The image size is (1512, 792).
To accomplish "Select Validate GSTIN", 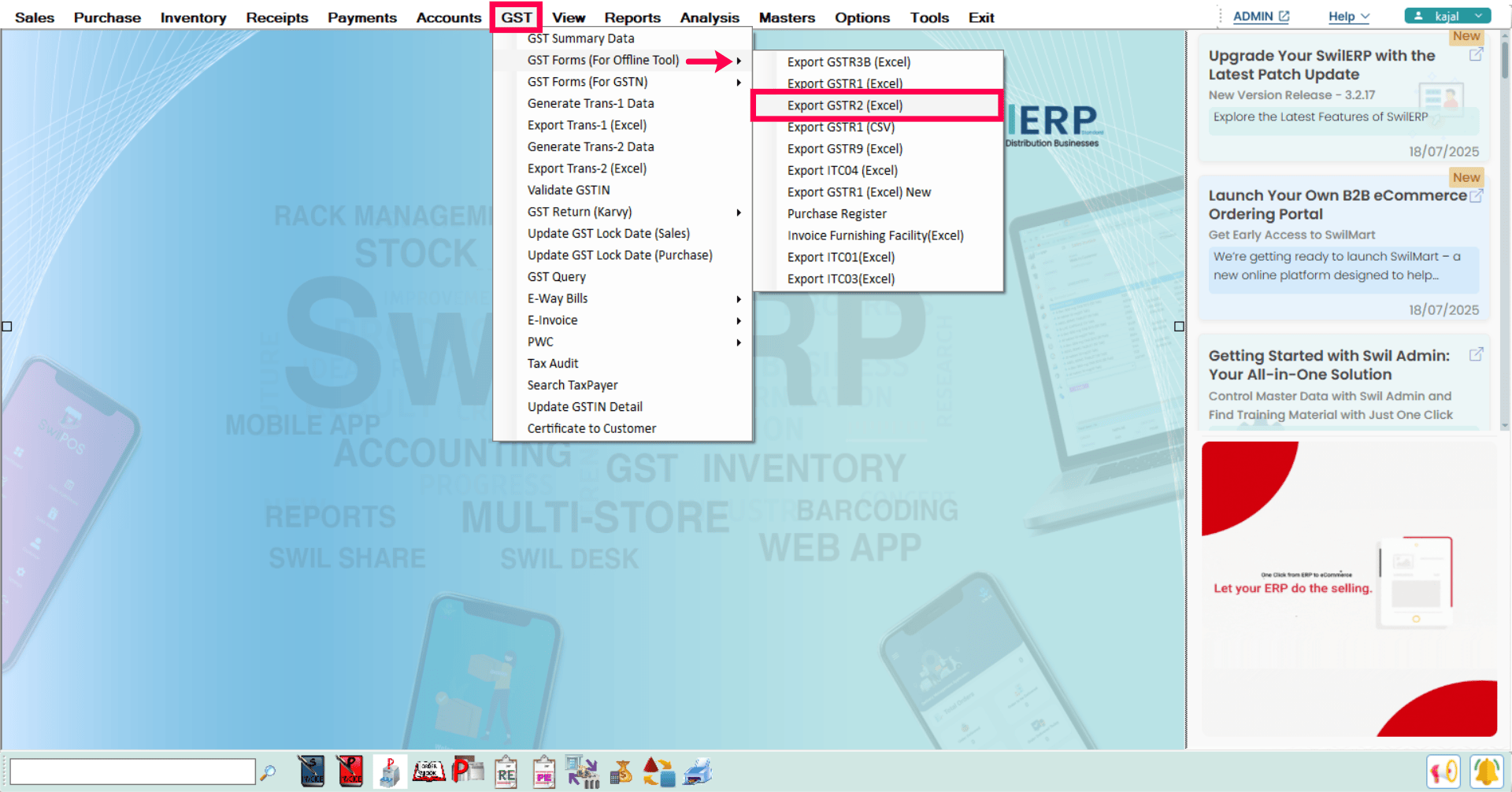I will pos(622,190).
